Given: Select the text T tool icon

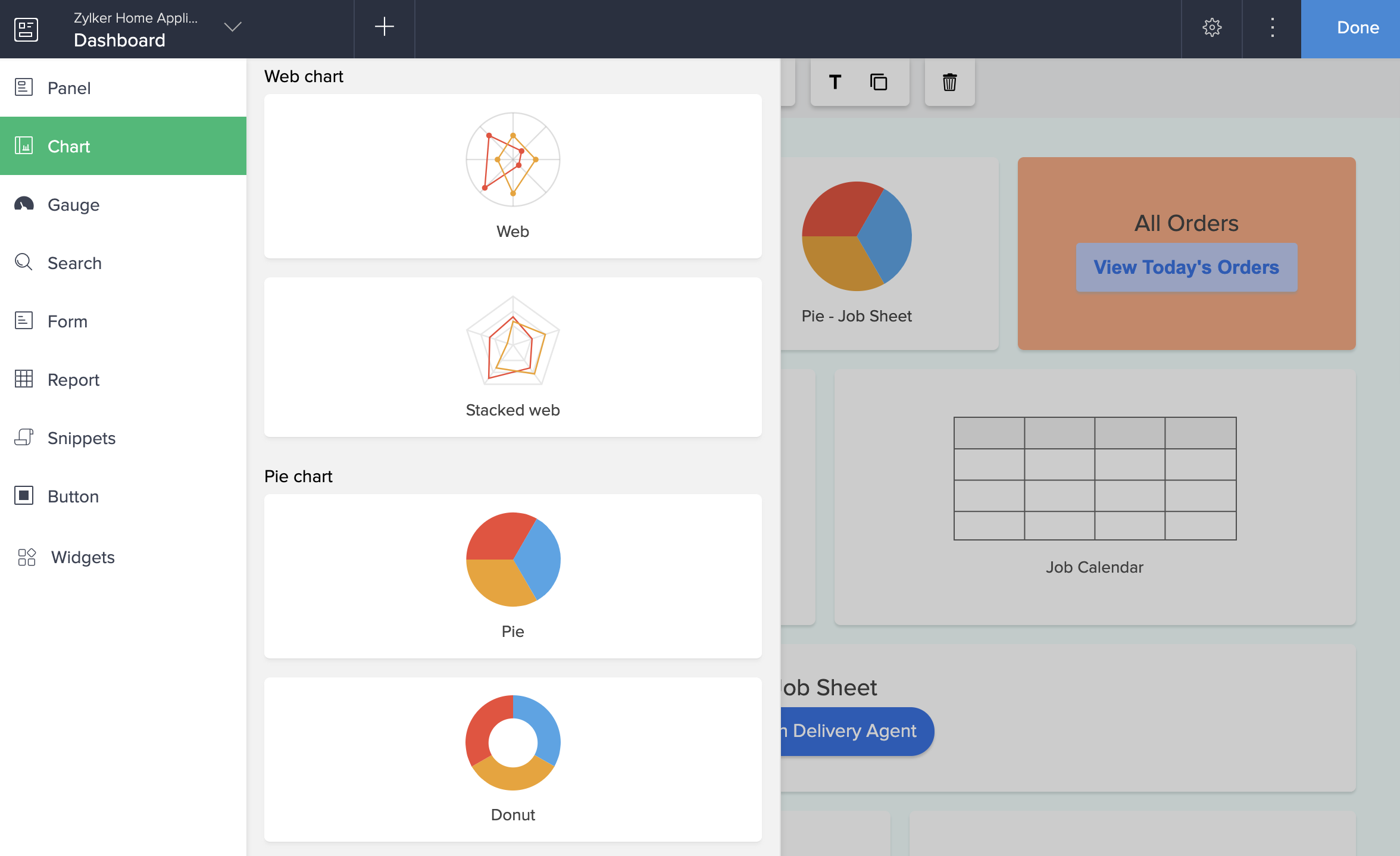Looking at the screenshot, I should pos(835,82).
